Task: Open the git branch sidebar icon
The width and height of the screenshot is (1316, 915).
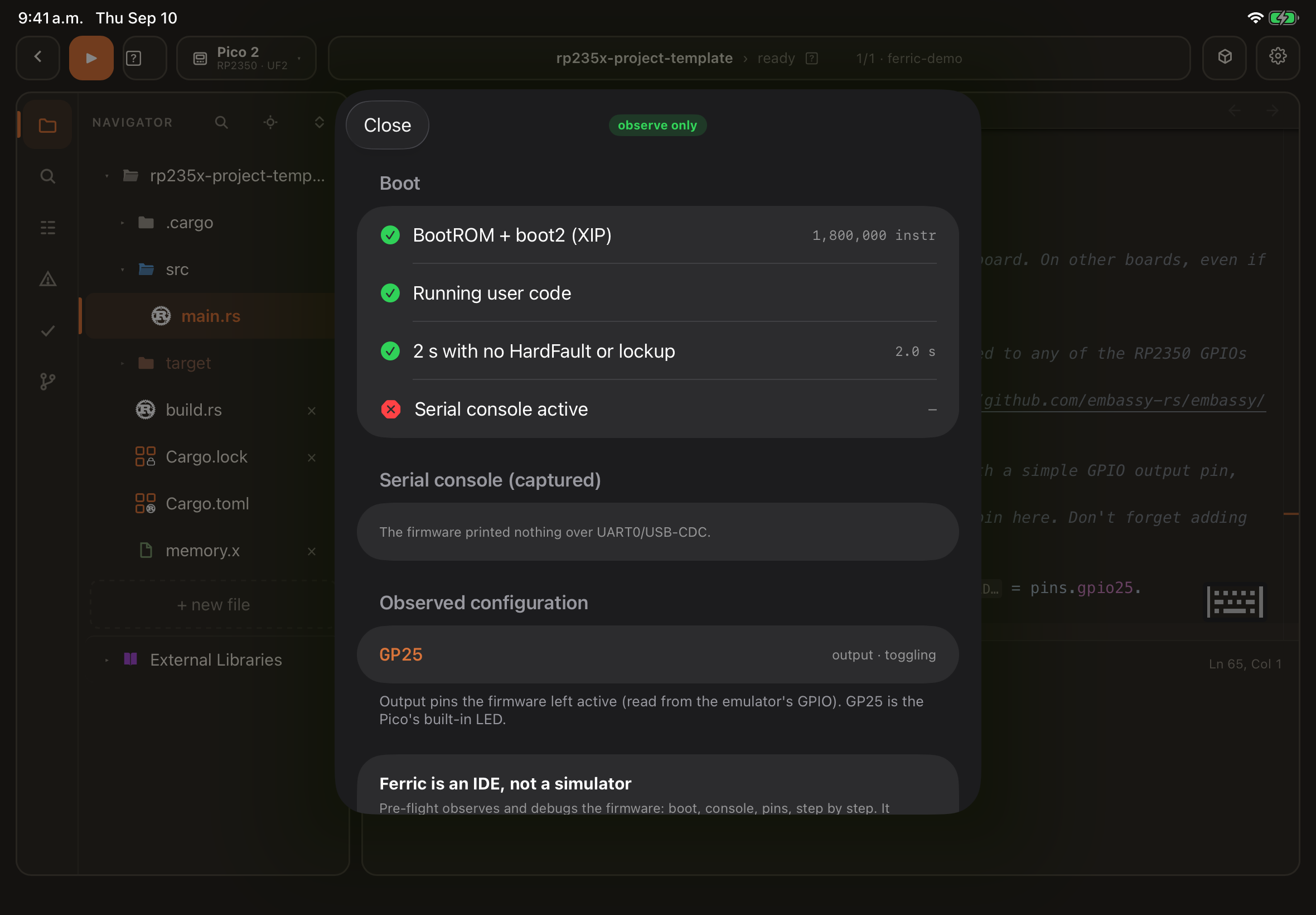Action: tap(47, 381)
